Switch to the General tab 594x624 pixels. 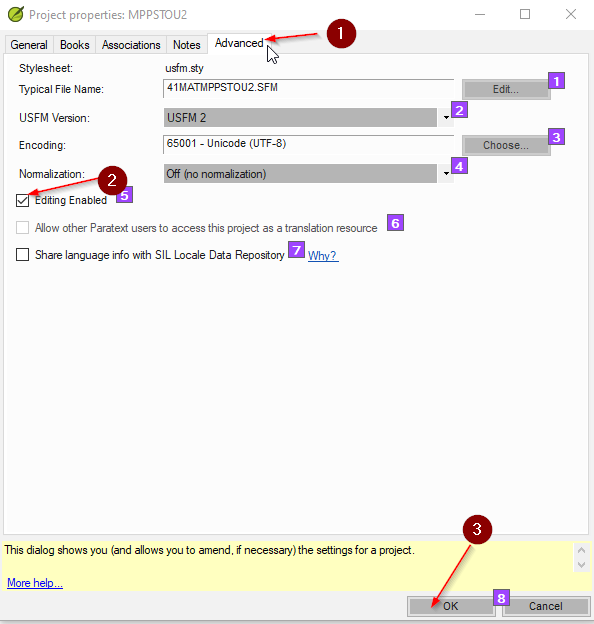click(x=29, y=45)
